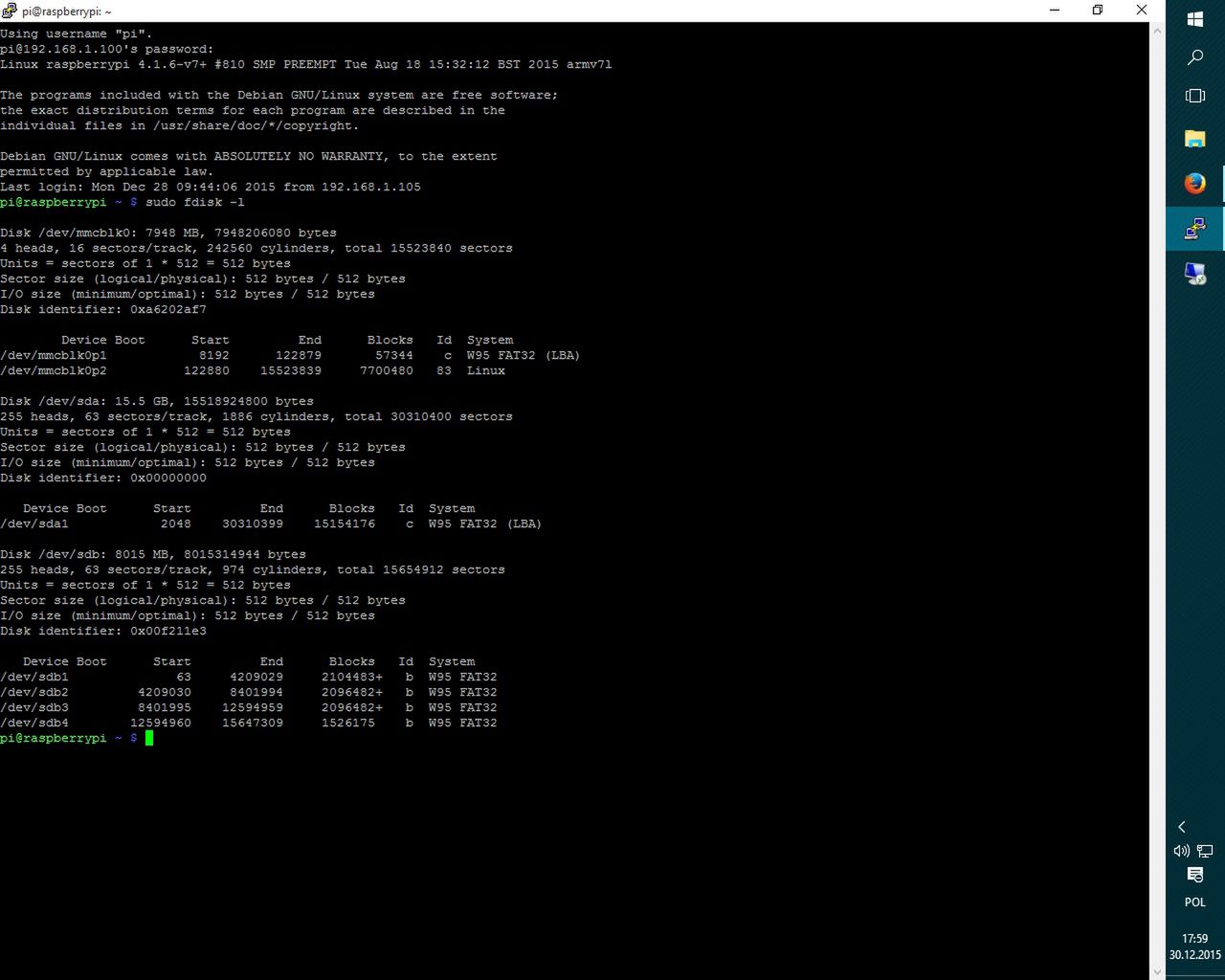Switch the POL input language indicator
This screenshot has height=980, width=1225.
1195,902
